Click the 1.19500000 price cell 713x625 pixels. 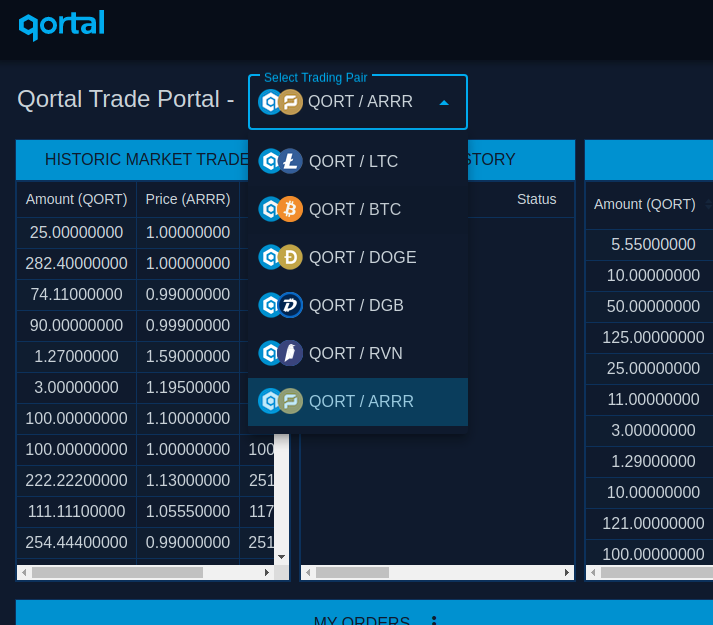point(188,388)
